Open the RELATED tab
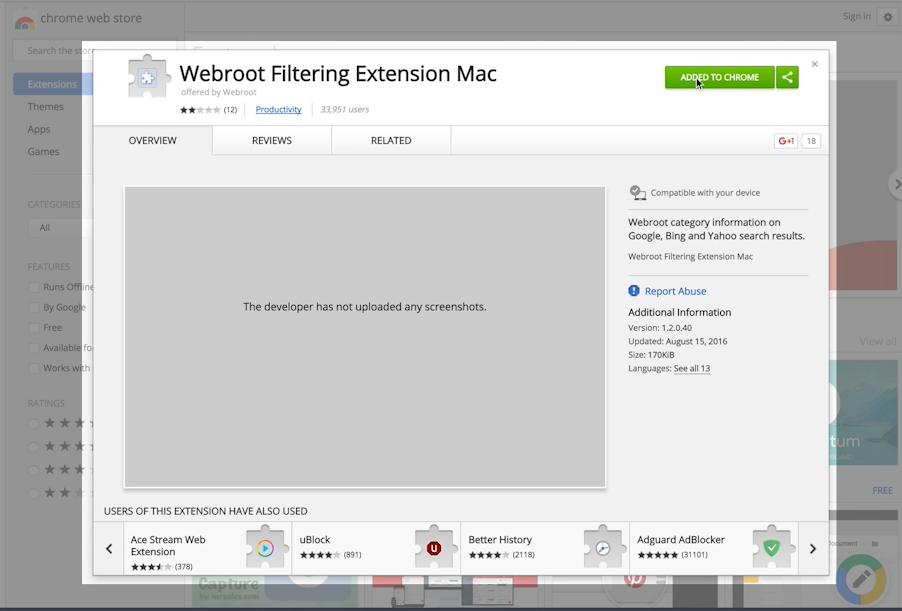The height and width of the screenshot is (611, 902). 391,140
